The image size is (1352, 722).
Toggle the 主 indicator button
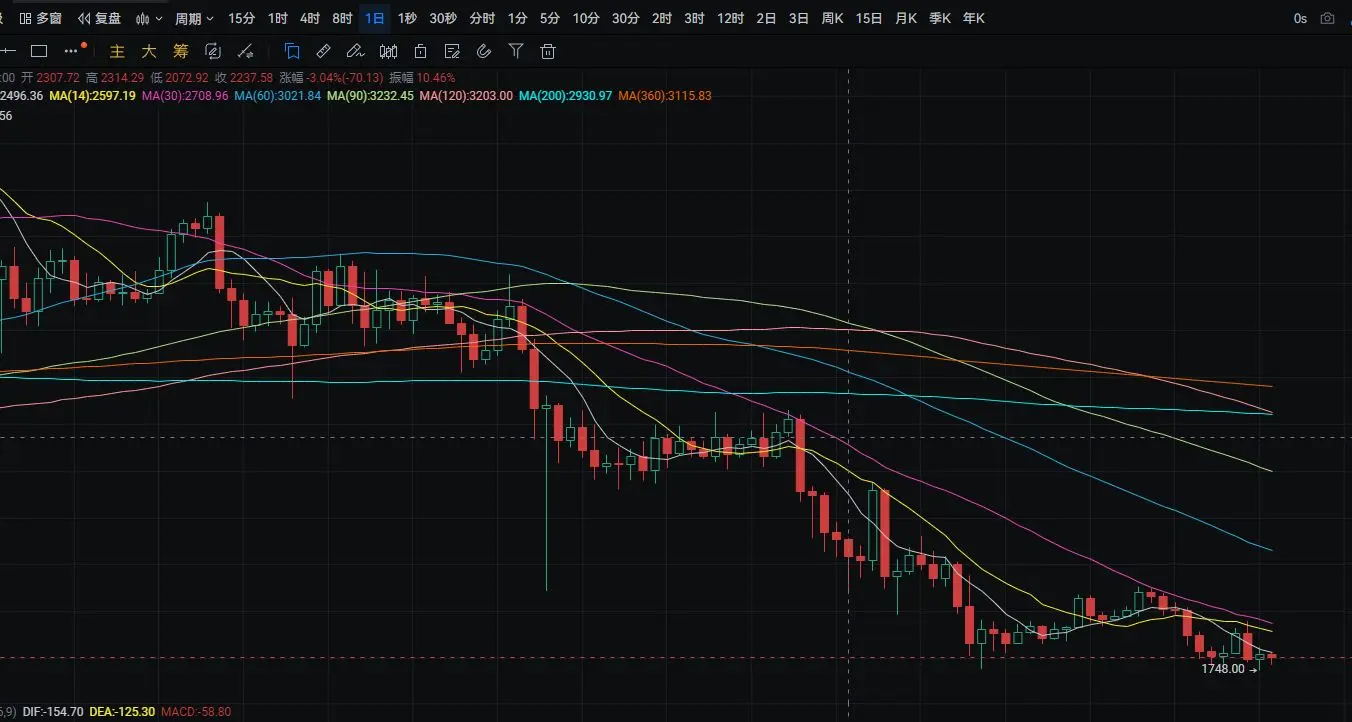[x=117, y=51]
